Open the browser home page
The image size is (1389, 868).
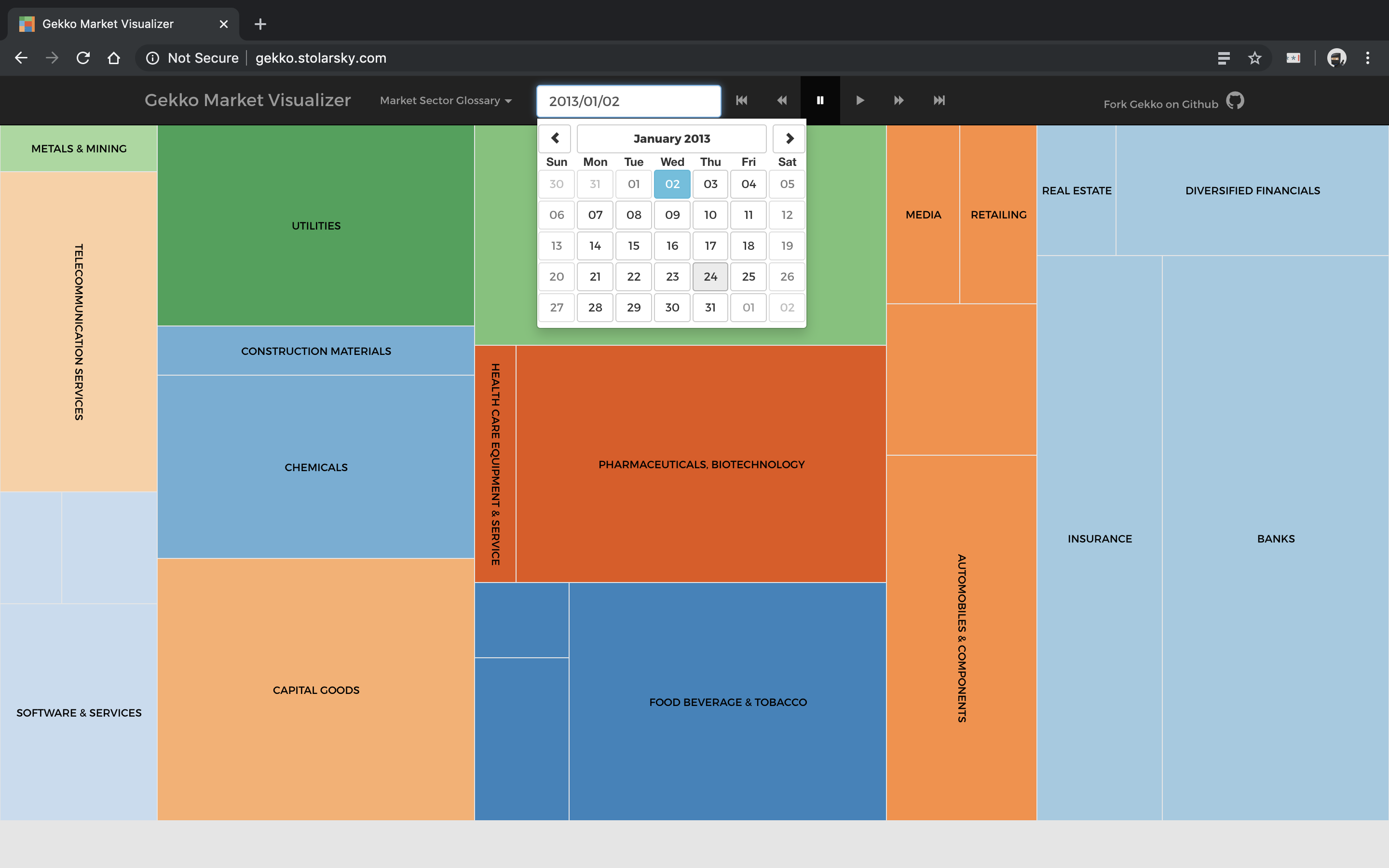tap(114, 58)
